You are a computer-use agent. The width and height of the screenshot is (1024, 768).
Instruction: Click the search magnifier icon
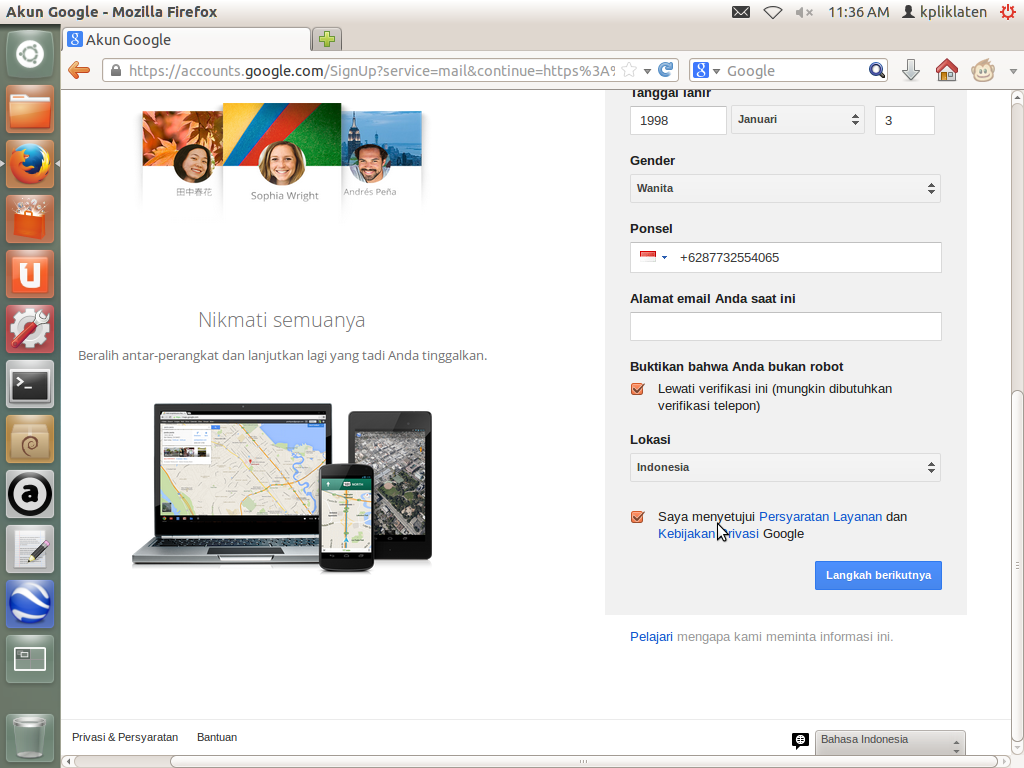pyautogui.click(x=876, y=70)
